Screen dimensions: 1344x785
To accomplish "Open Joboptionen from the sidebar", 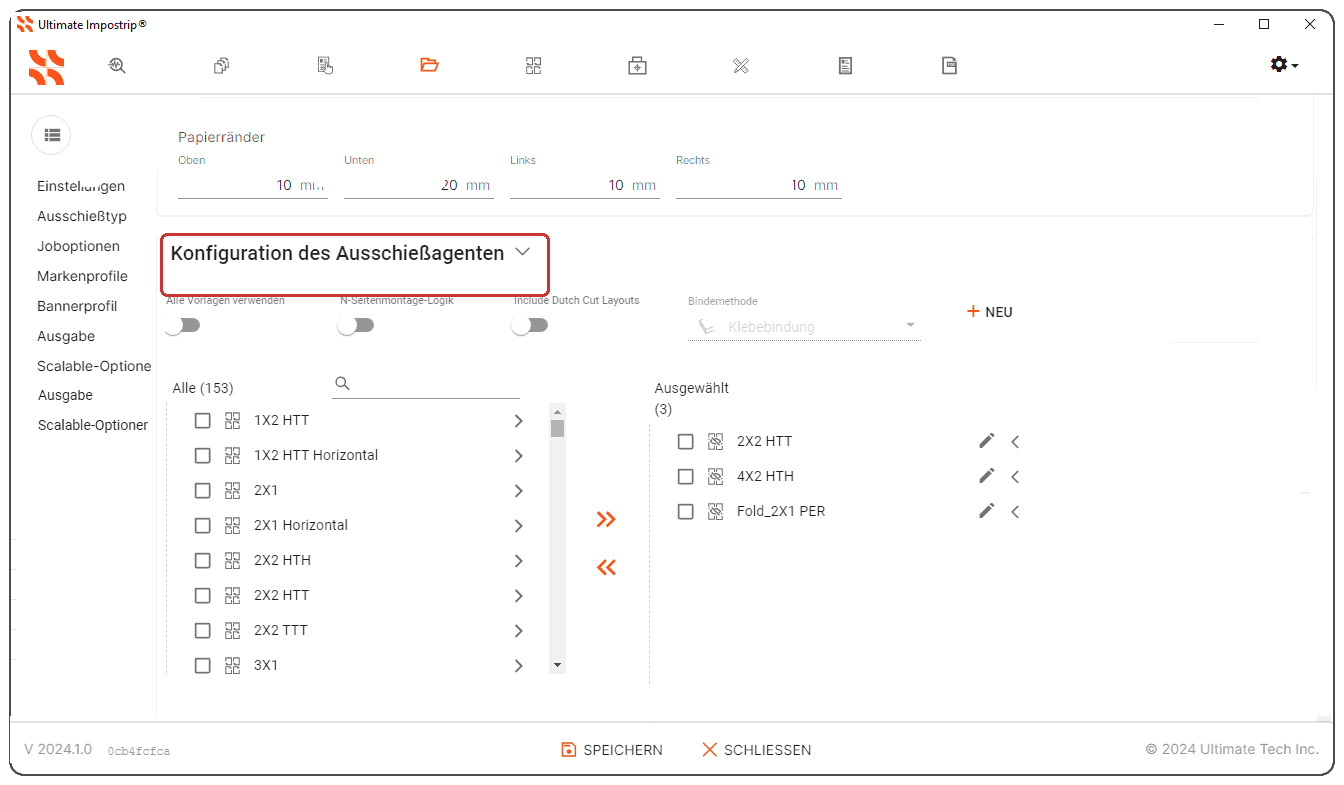I will (x=78, y=246).
